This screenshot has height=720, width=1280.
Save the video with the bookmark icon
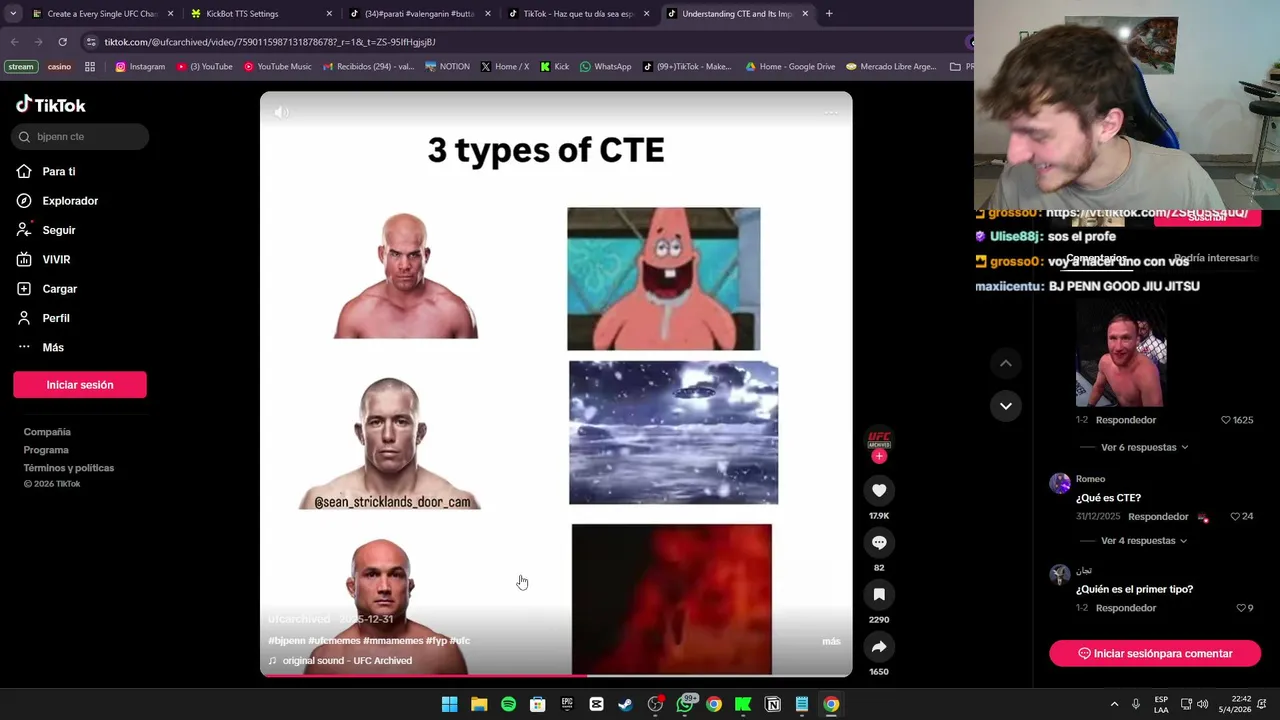click(x=879, y=594)
